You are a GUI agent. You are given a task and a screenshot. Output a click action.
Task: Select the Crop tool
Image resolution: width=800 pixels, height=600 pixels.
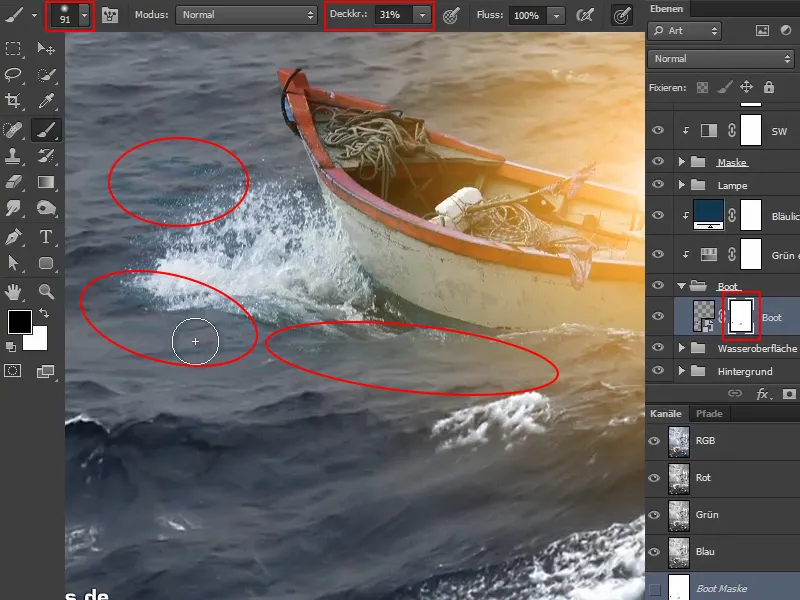13,101
